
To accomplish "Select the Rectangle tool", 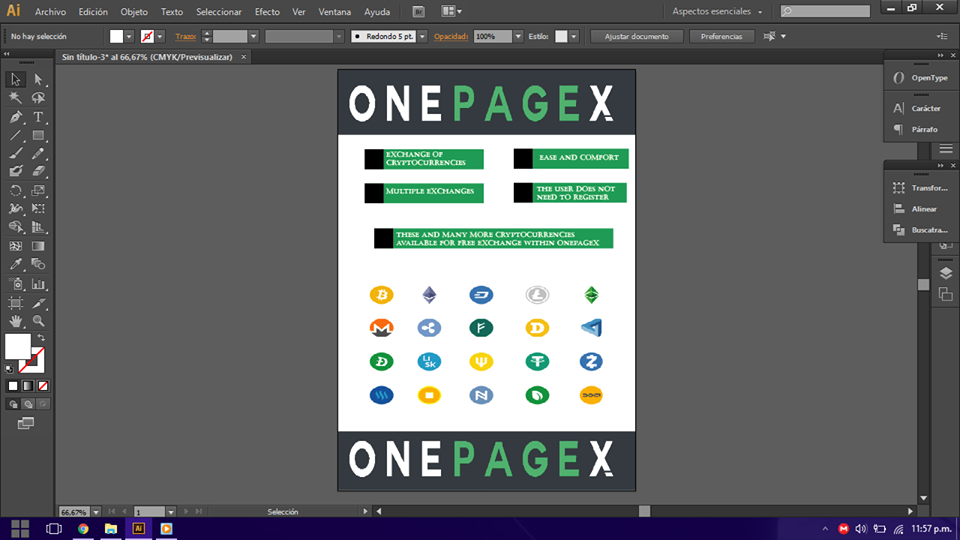I will tap(38, 135).
